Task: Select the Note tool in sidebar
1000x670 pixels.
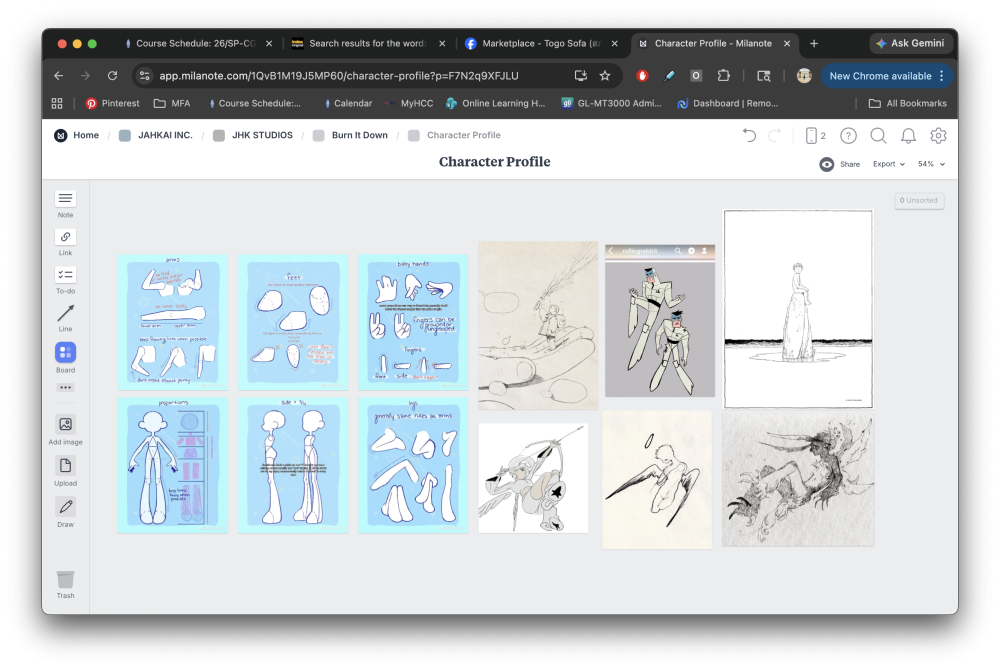Action: tap(65, 200)
